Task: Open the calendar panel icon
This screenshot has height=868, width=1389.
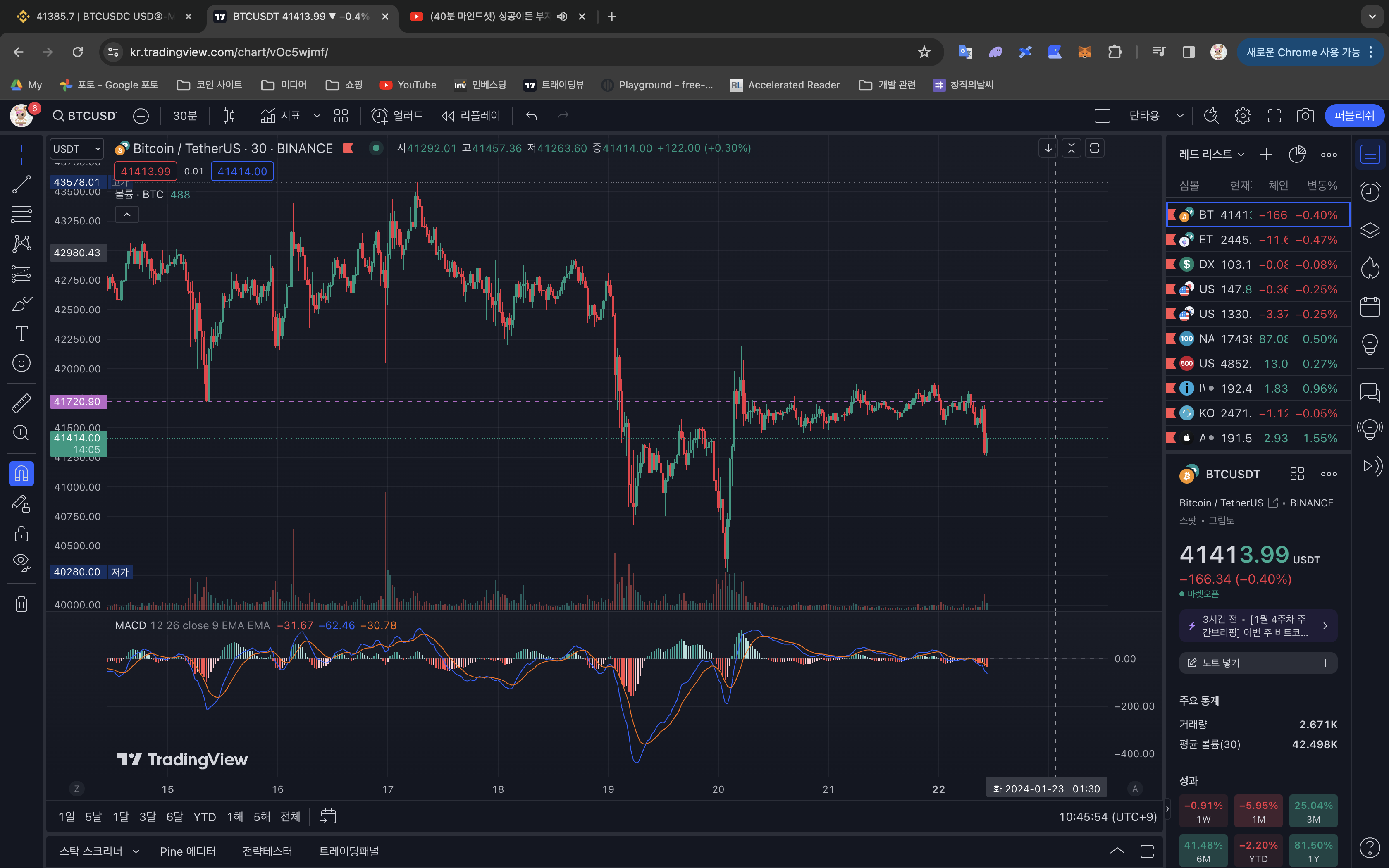Action: point(1370,307)
